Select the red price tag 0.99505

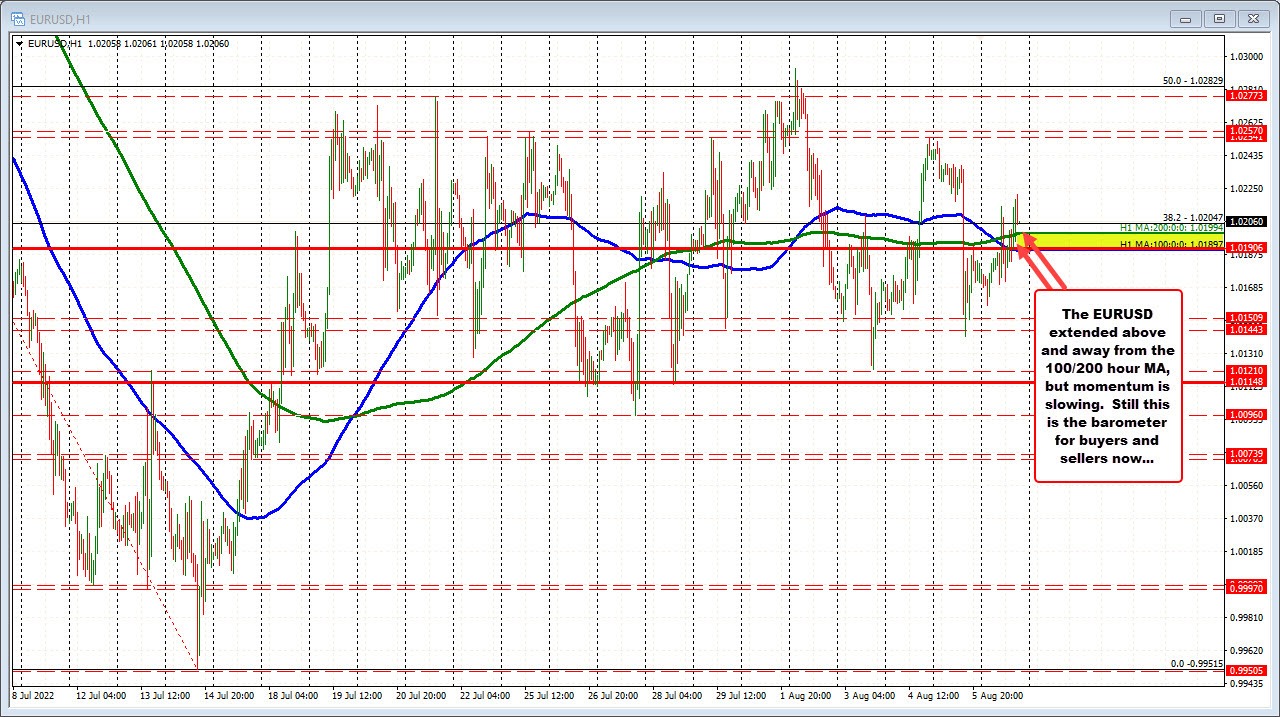pyautogui.click(x=1246, y=671)
